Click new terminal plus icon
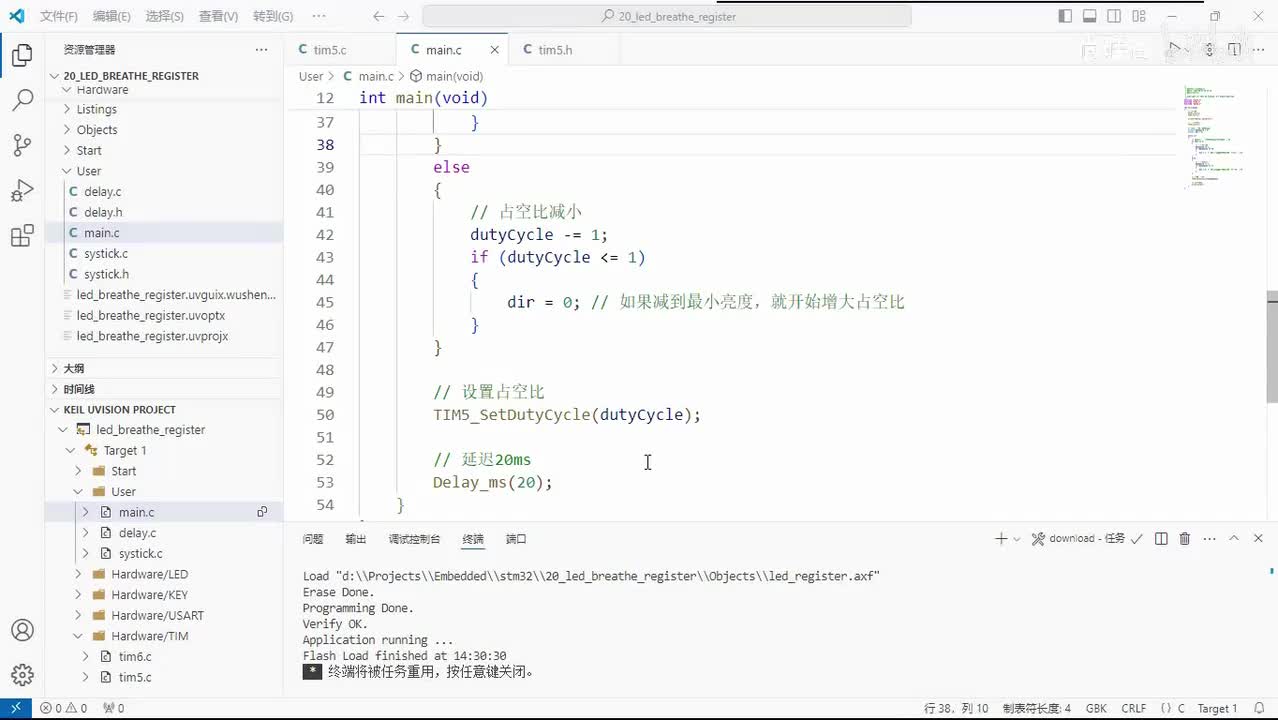 (x=1000, y=539)
